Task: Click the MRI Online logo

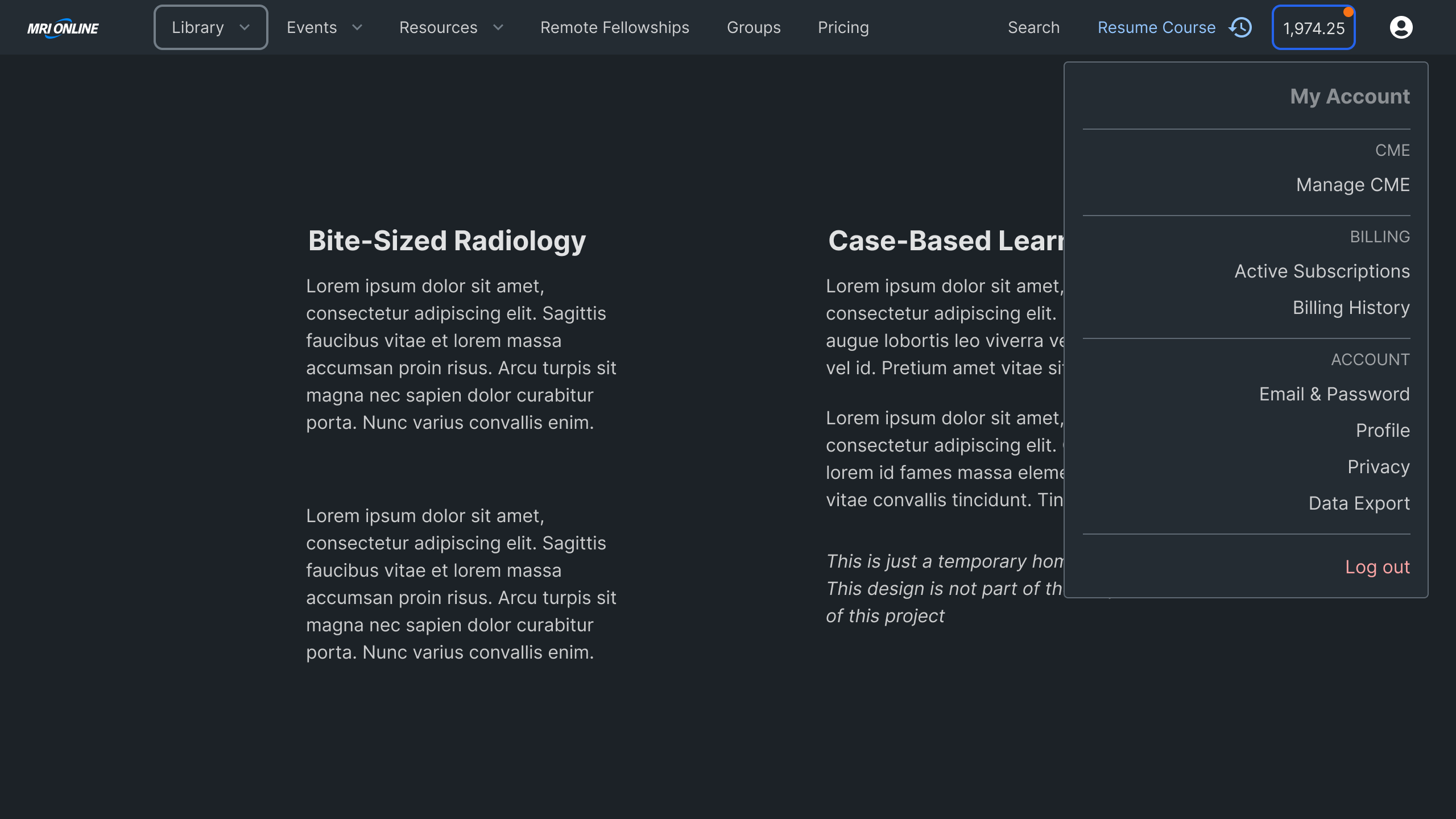Action: 63,27
